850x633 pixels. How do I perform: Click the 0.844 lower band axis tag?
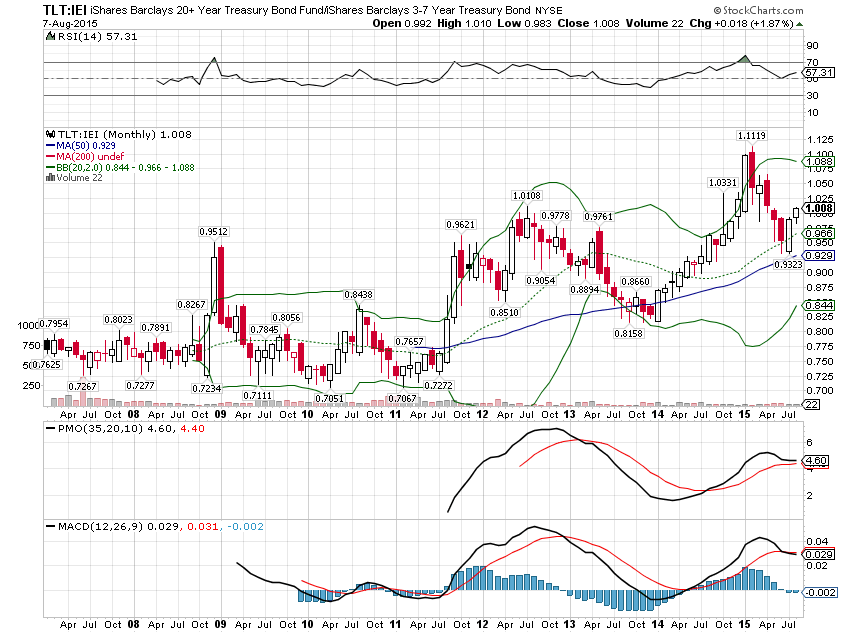point(819,306)
